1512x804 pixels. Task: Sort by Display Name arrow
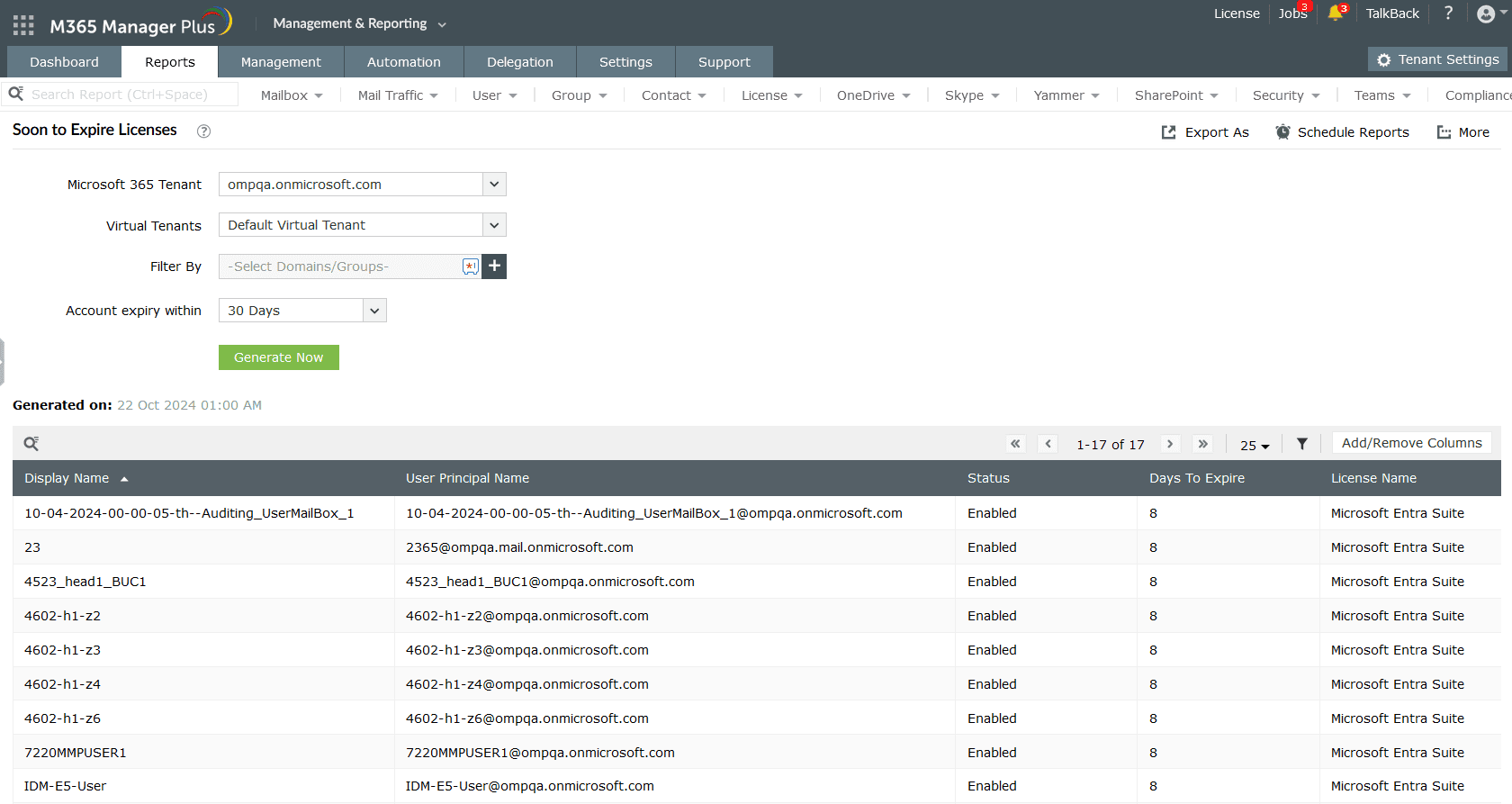(x=124, y=479)
